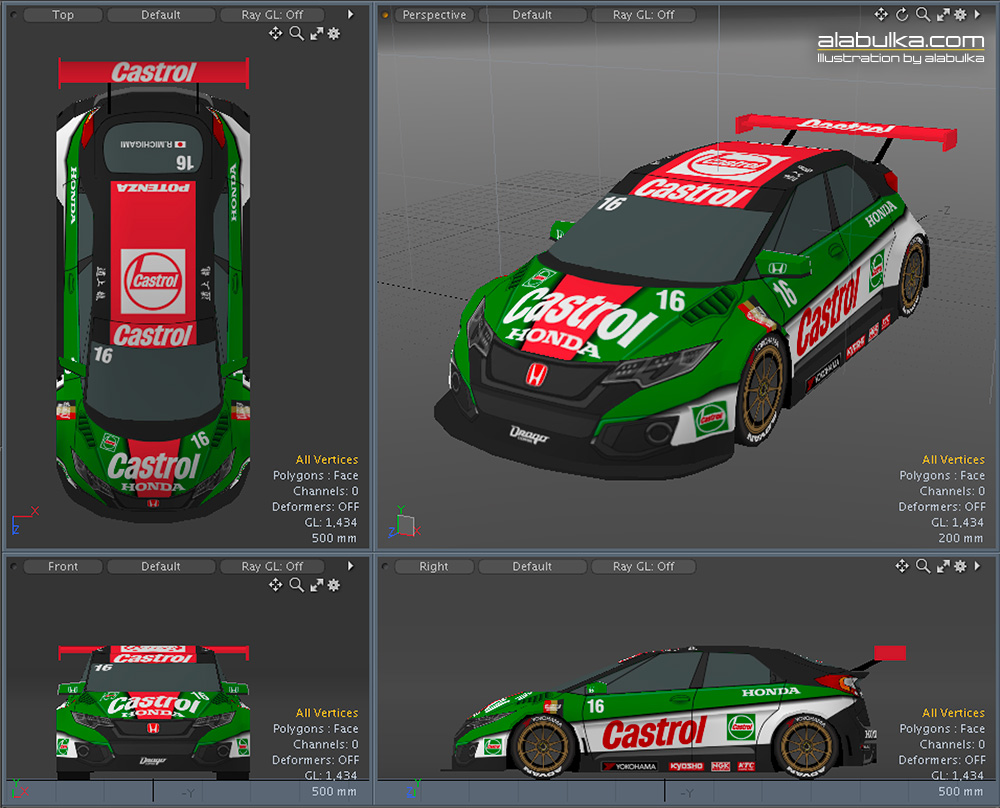
Task: Open the Top viewport gear settings
Action: 334,34
